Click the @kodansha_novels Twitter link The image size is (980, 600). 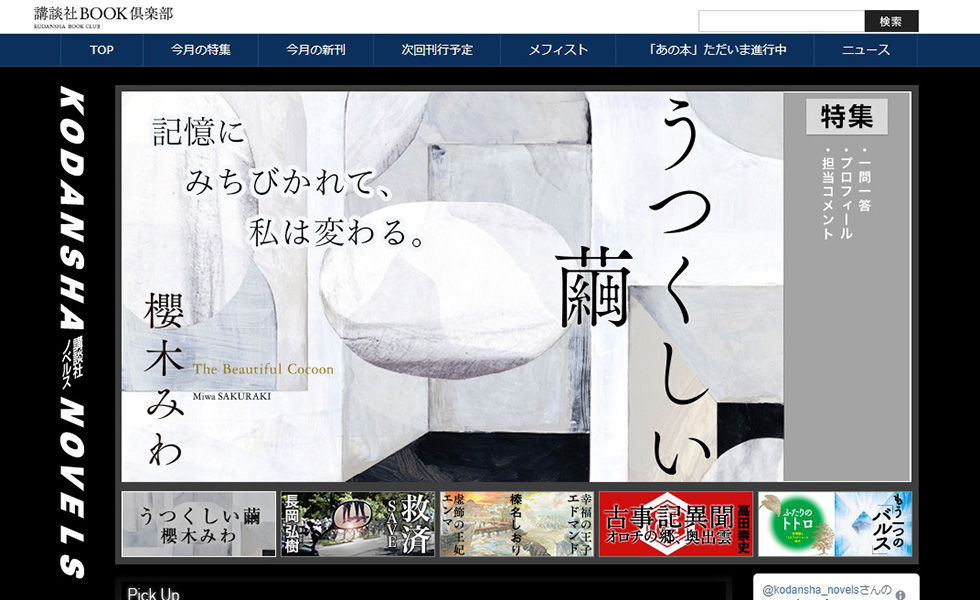click(811, 590)
